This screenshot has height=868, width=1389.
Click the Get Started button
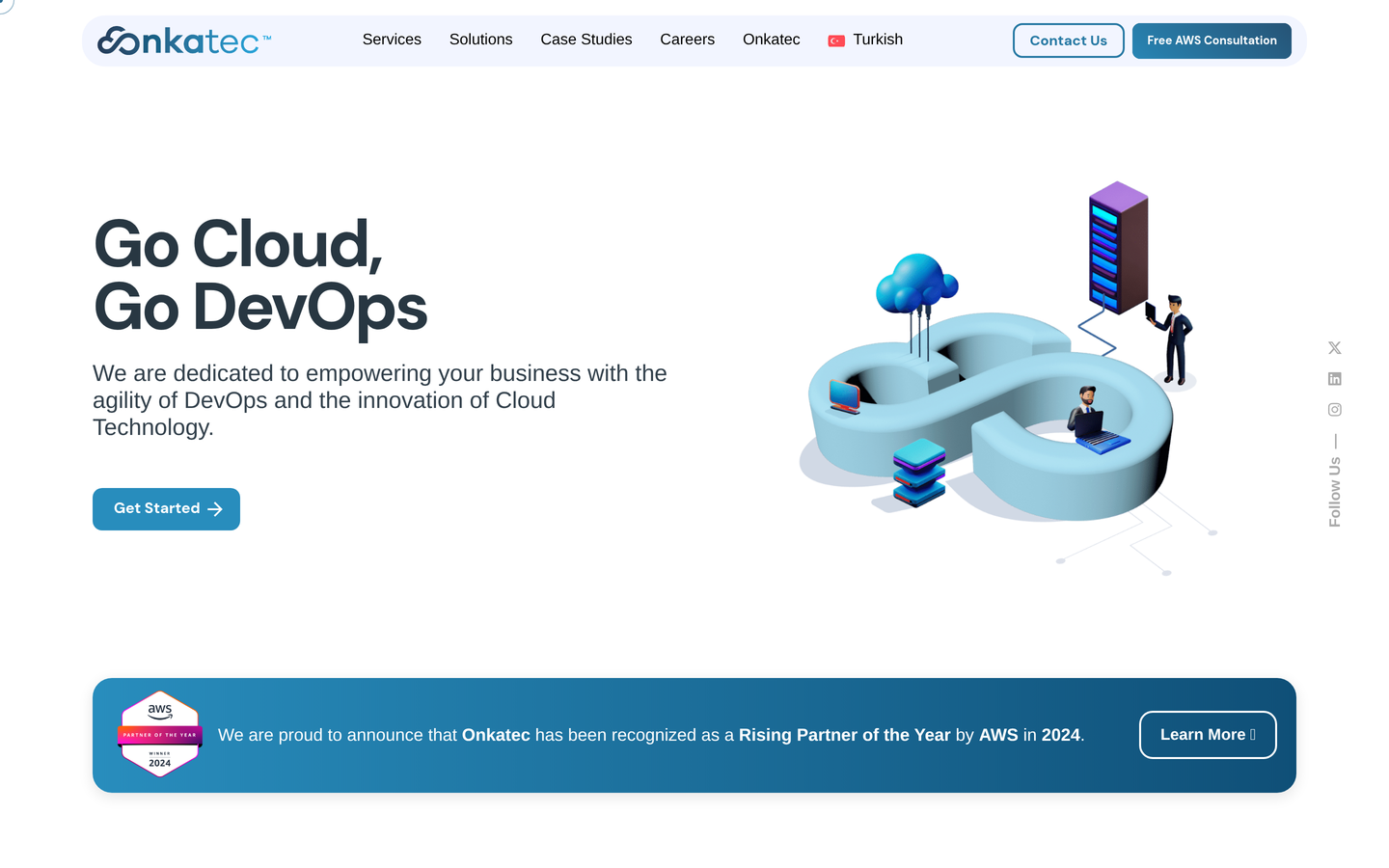(x=166, y=509)
